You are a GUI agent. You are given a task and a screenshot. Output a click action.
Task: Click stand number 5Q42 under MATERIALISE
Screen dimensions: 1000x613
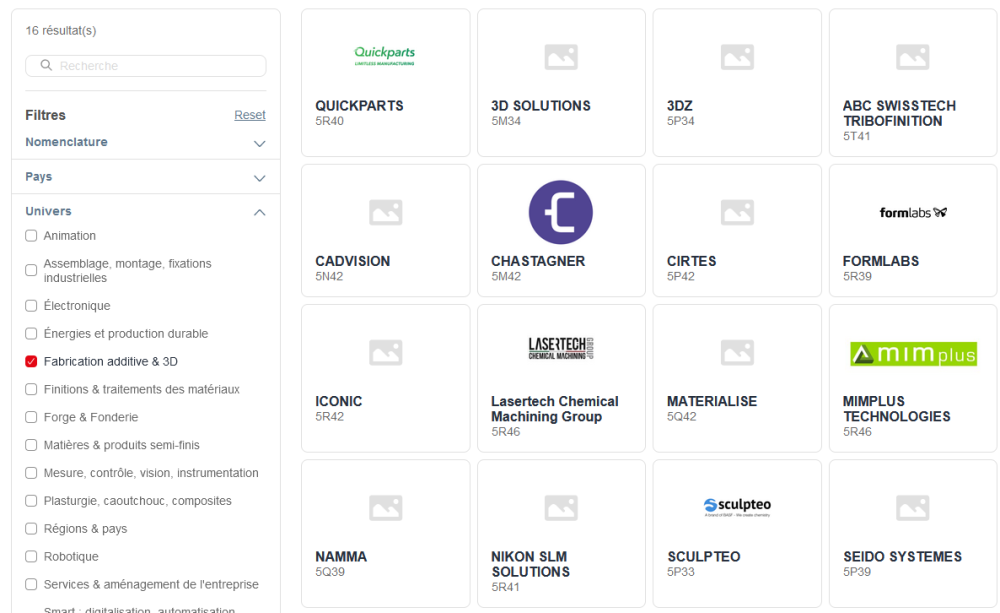(682, 417)
